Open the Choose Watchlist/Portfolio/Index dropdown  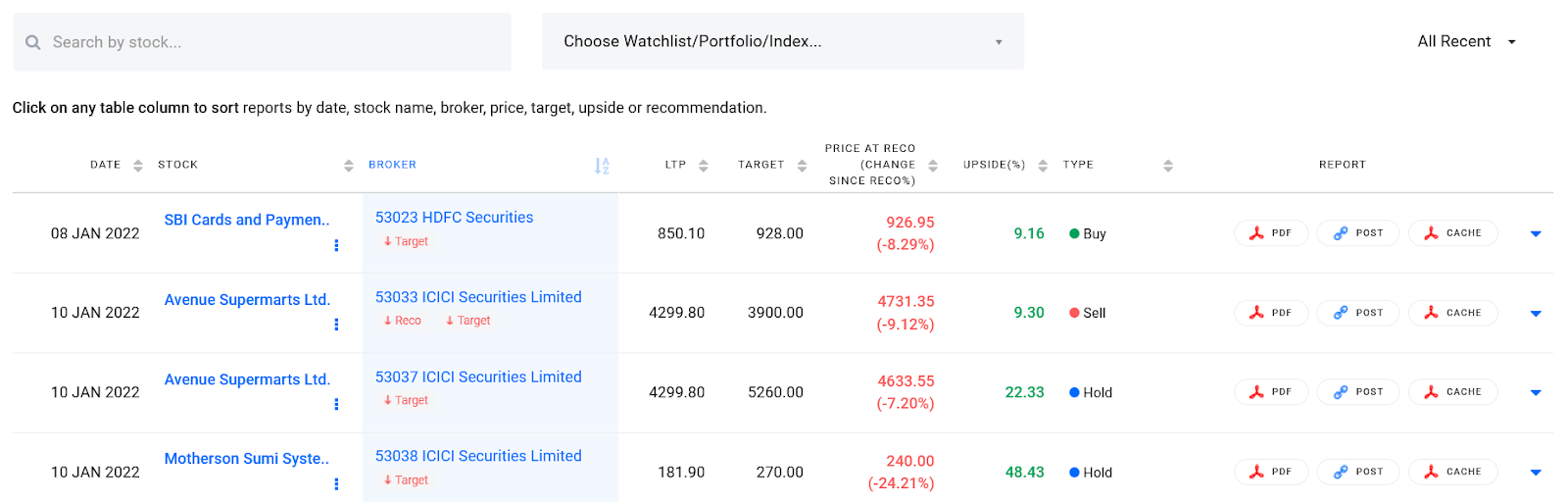point(782,41)
